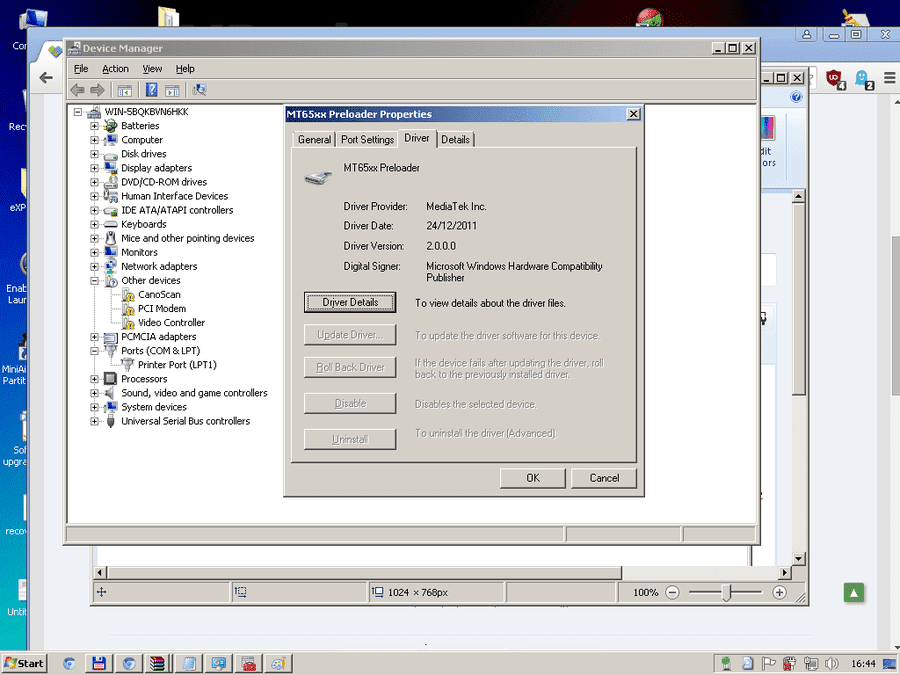Expand the Keyboards node
Viewport: 900px width, 675px height.
pos(95,224)
